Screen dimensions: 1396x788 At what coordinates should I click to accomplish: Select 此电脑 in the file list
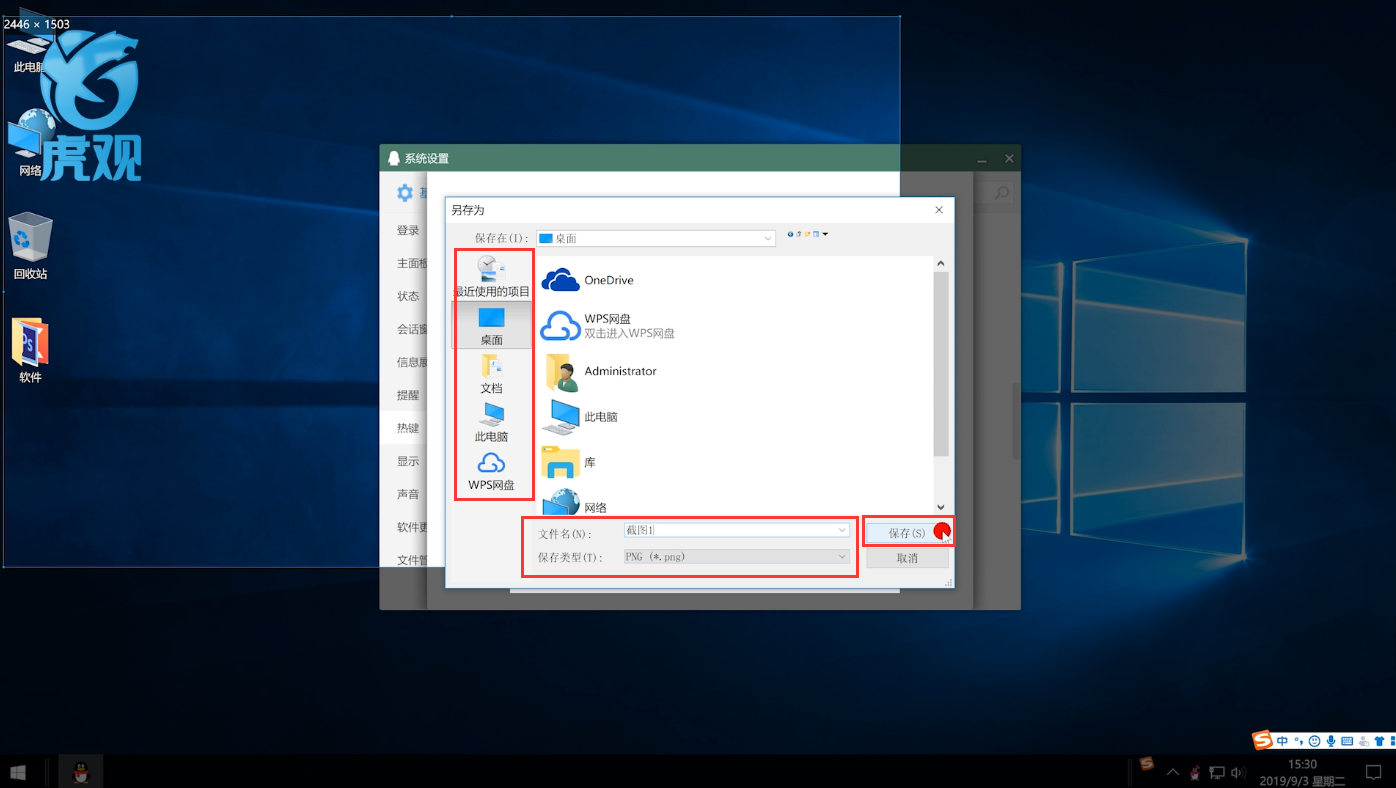click(x=580, y=417)
